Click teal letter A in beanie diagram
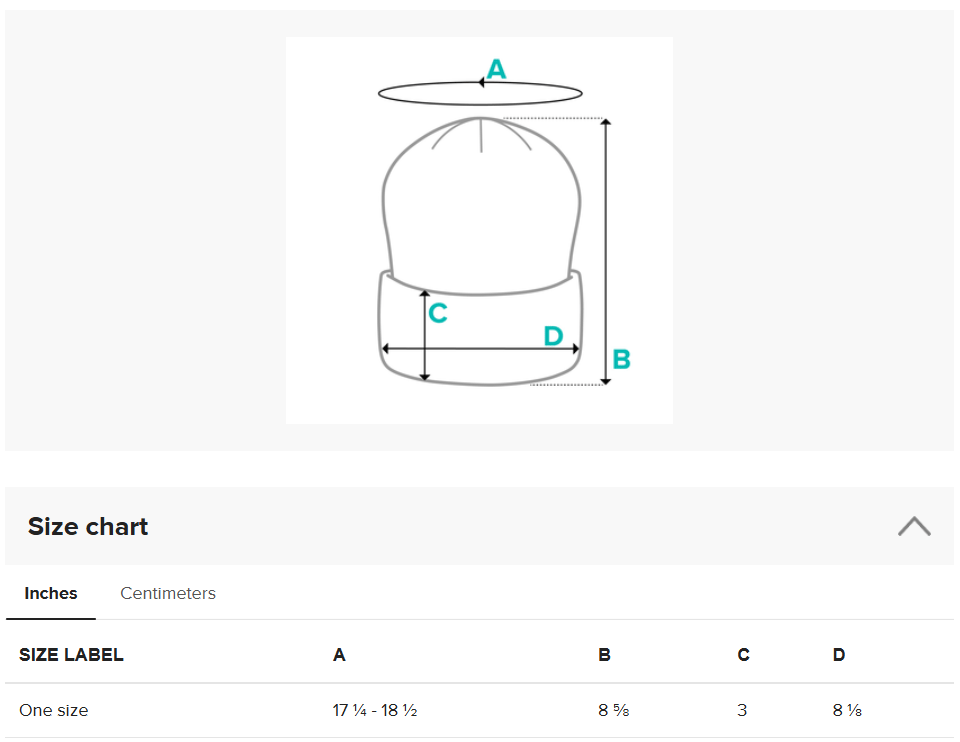 coord(496,70)
